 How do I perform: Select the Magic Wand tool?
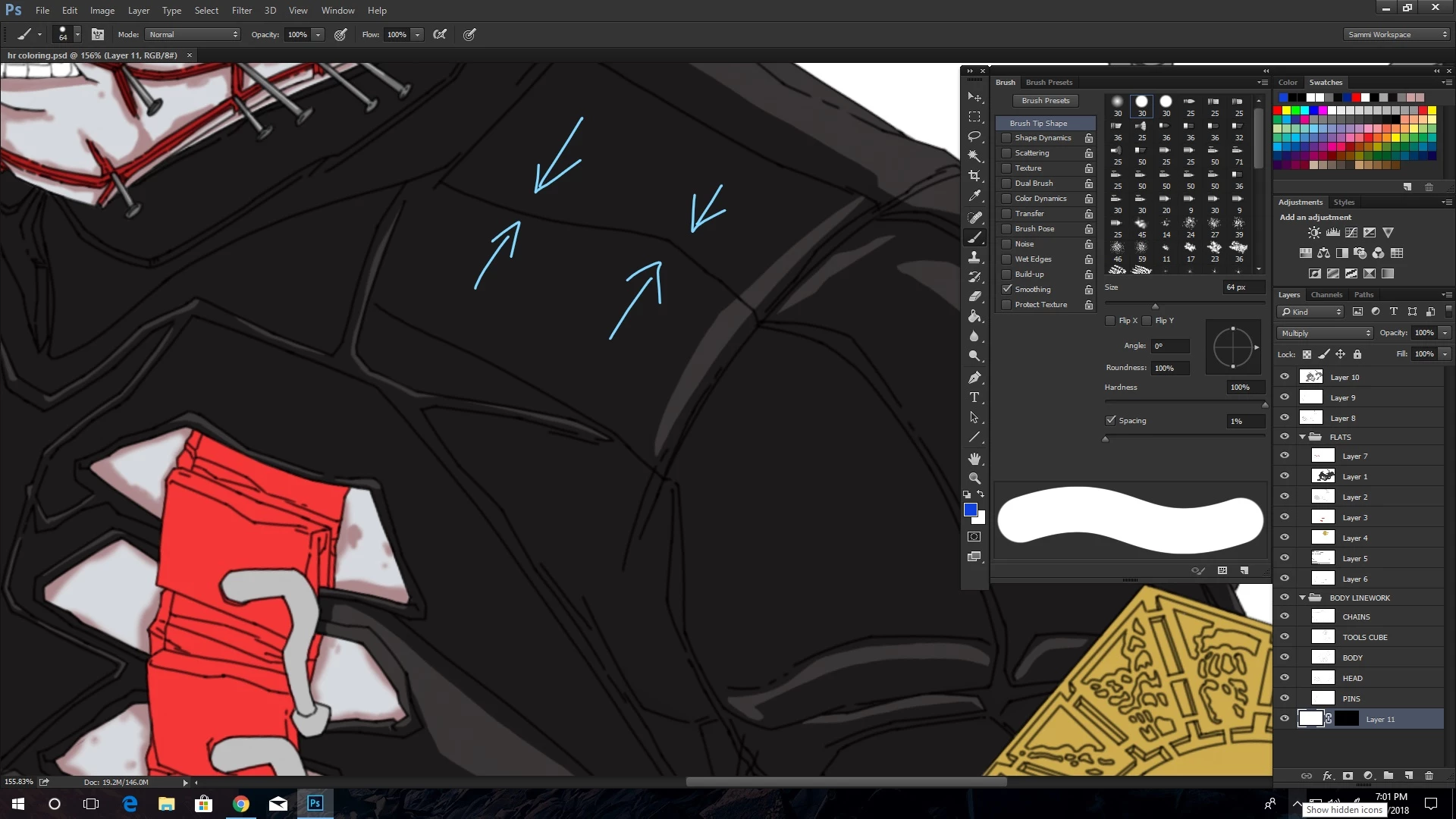point(974,156)
